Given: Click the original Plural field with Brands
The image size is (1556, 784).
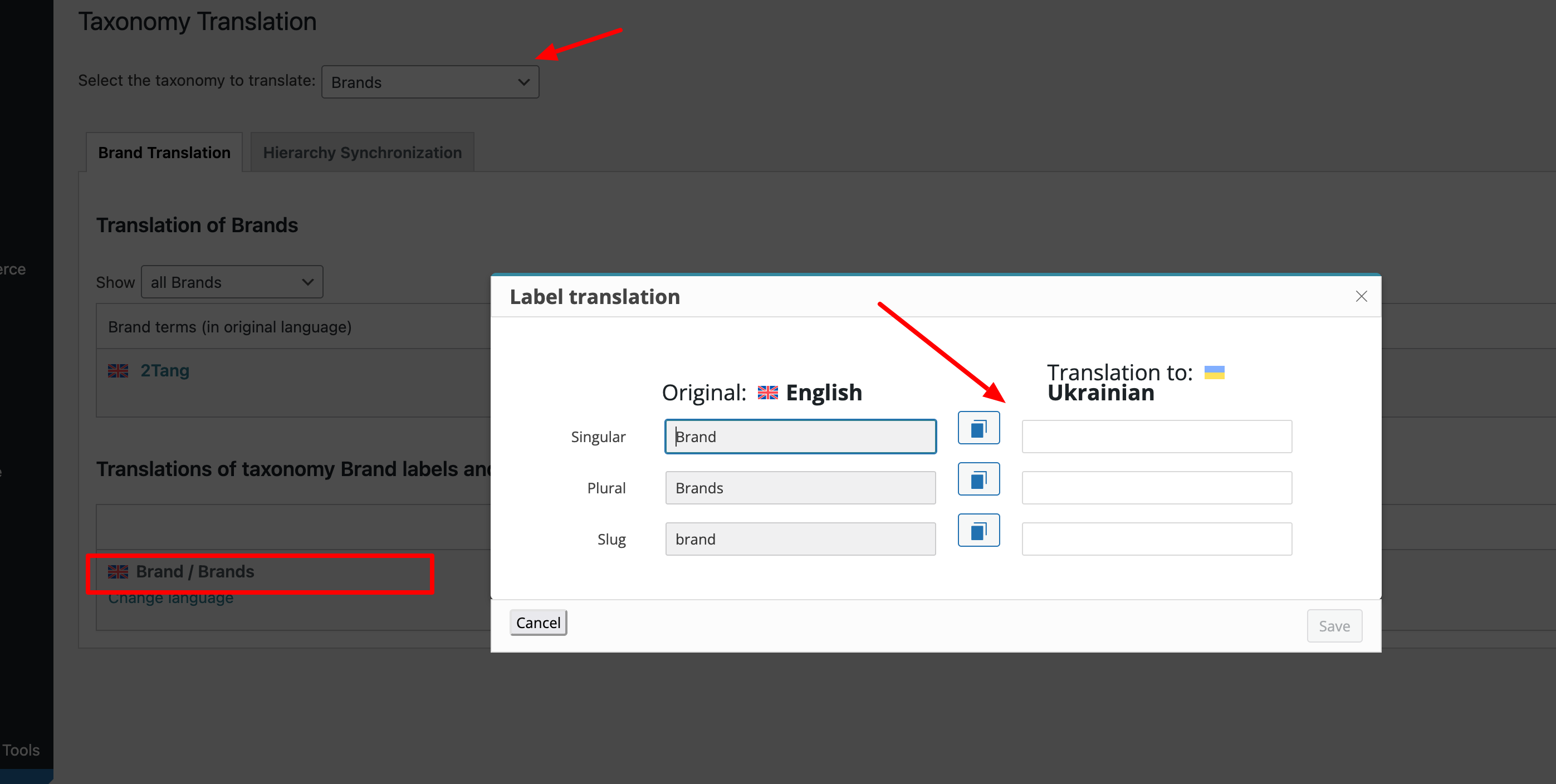Looking at the screenshot, I should click(x=800, y=487).
